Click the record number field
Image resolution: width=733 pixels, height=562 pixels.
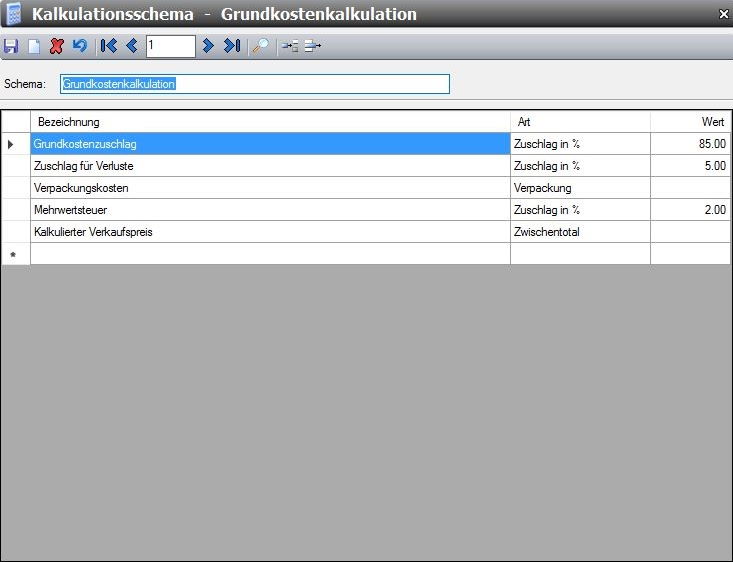[x=169, y=46]
